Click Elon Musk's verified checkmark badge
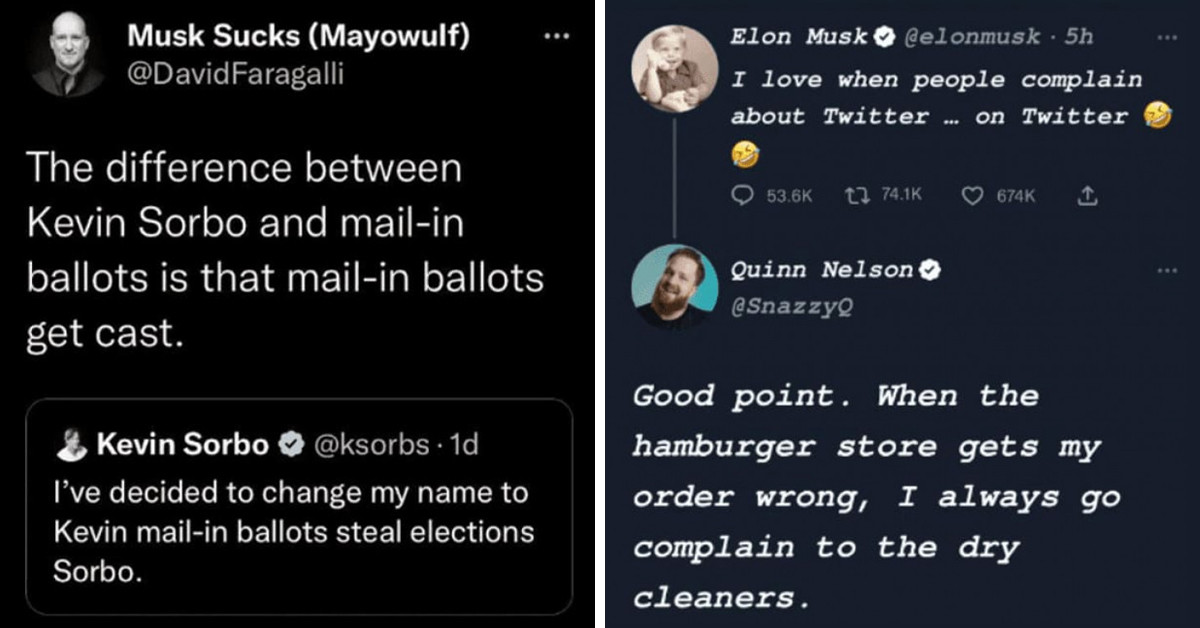 pyautogui.click(x=885, y=38)
